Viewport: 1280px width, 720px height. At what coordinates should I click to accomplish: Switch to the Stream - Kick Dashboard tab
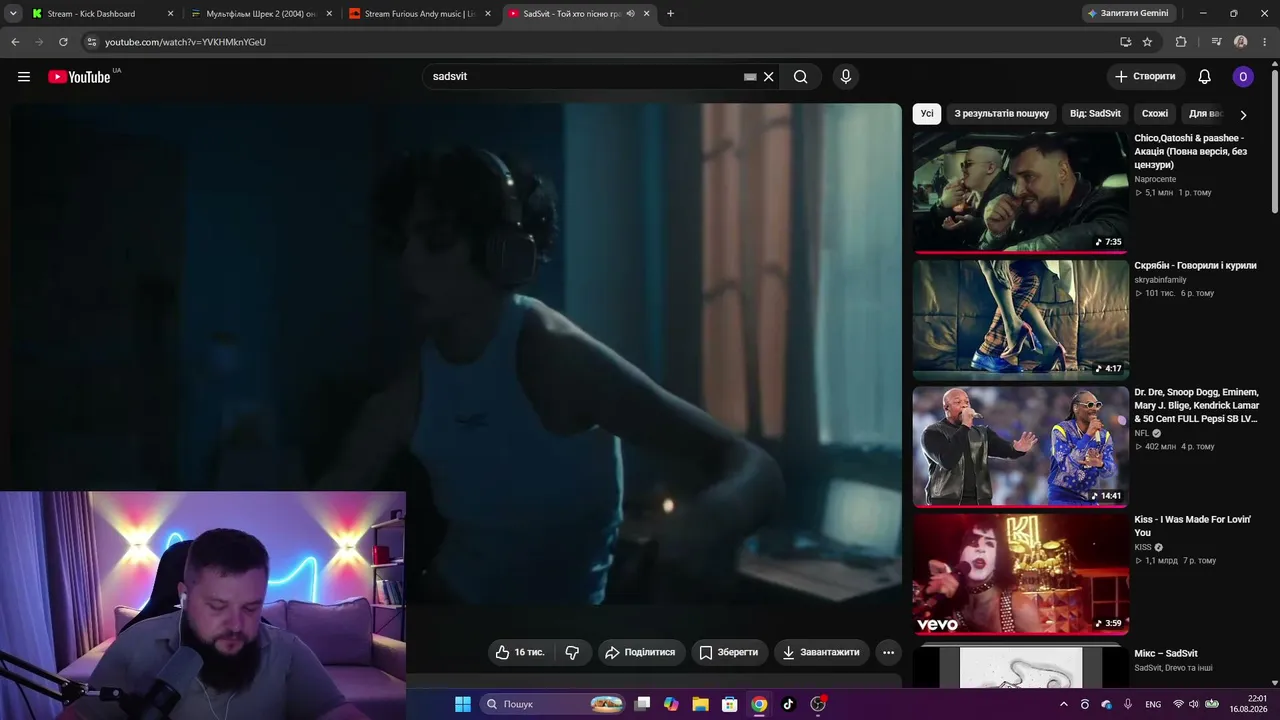pos(104,14)
